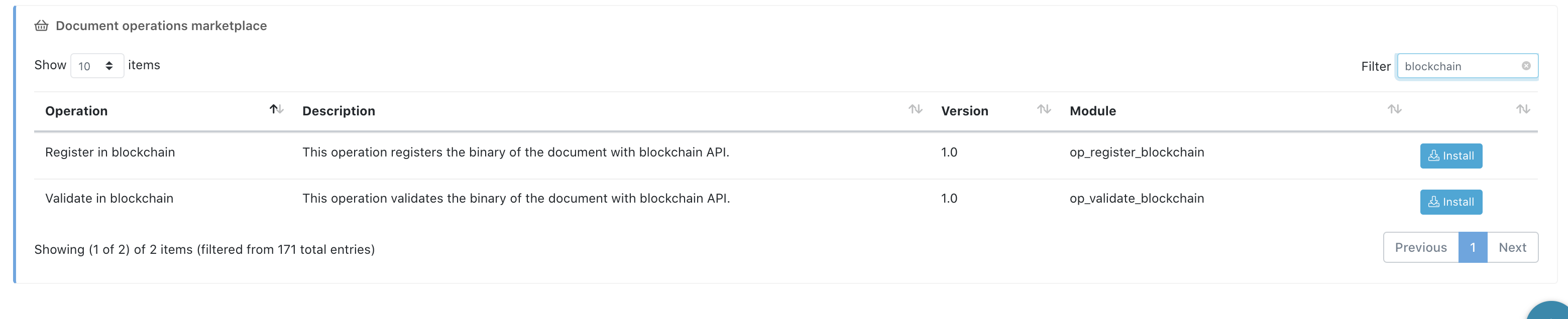Click the Document operations marketplace title
This screenshot has width=1568, height=319.
click(x=161, y=26)
